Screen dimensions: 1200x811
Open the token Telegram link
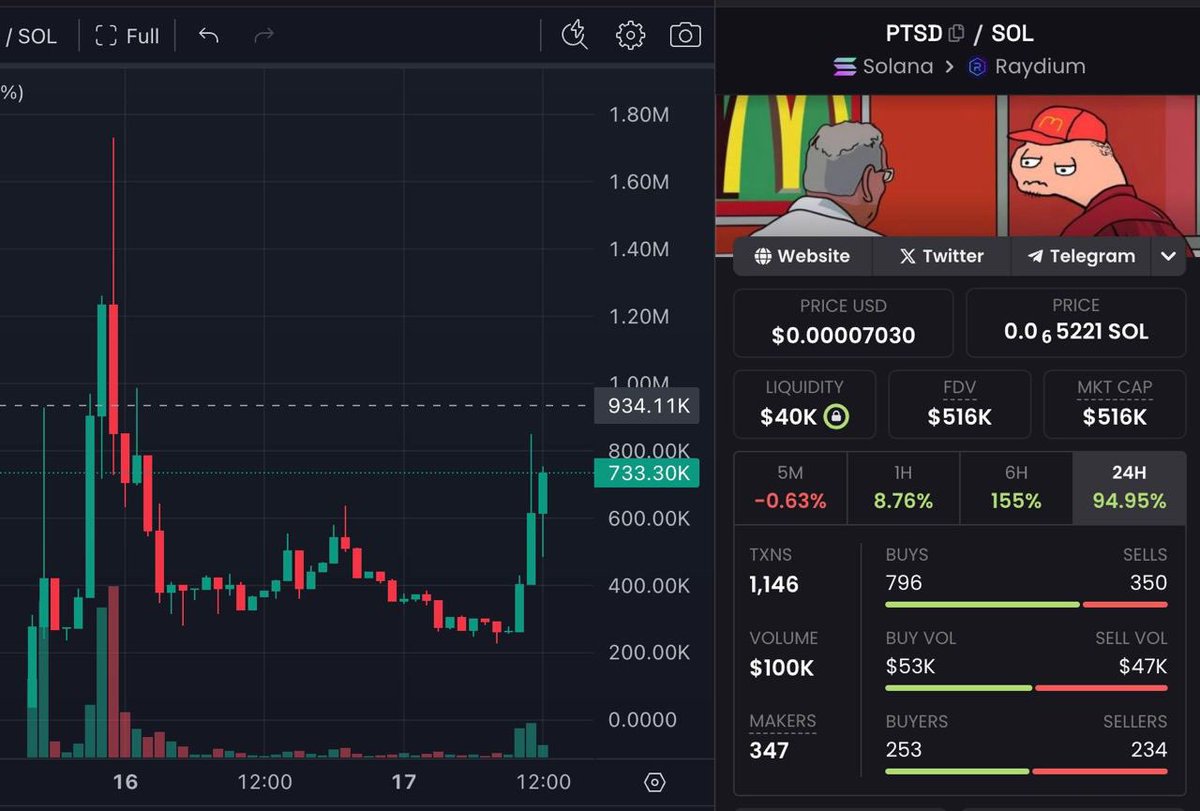point(1081,256)
